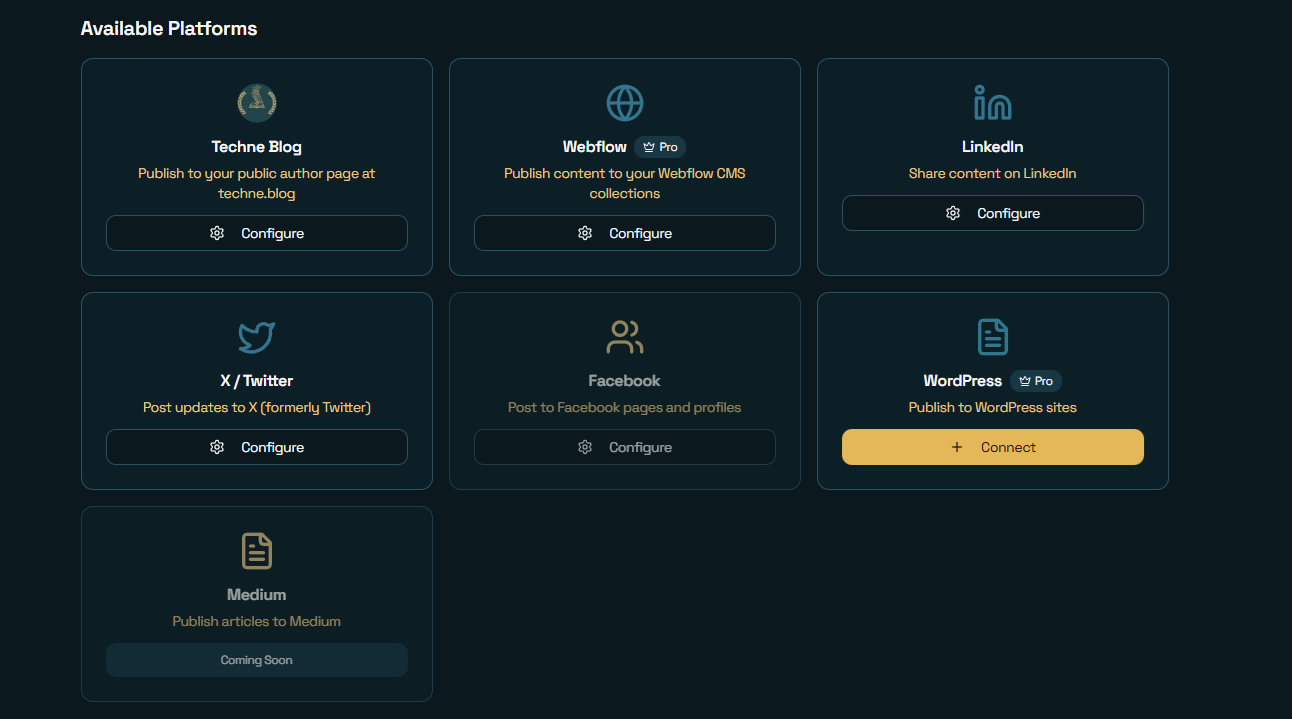Click the Webflow title text
Viewport: 1292px width, 719px height.
click(595, 147)
